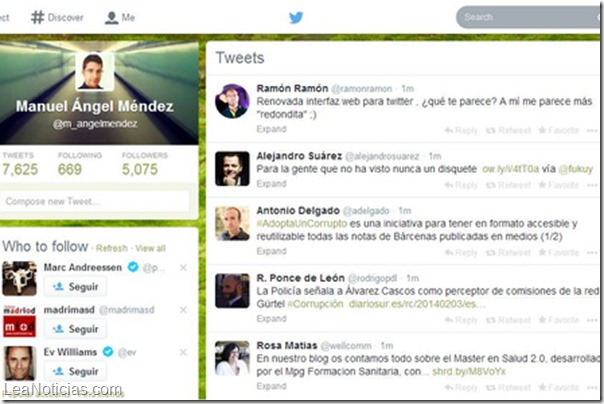Follow Marc Andreessen with Seguir

point(75,287)
